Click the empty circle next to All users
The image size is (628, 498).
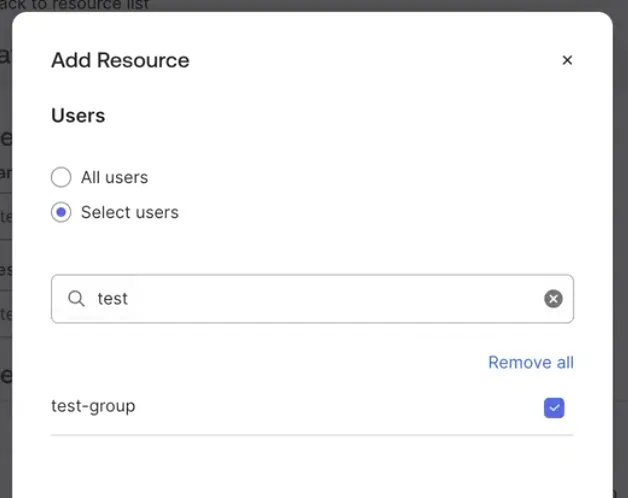61,177
